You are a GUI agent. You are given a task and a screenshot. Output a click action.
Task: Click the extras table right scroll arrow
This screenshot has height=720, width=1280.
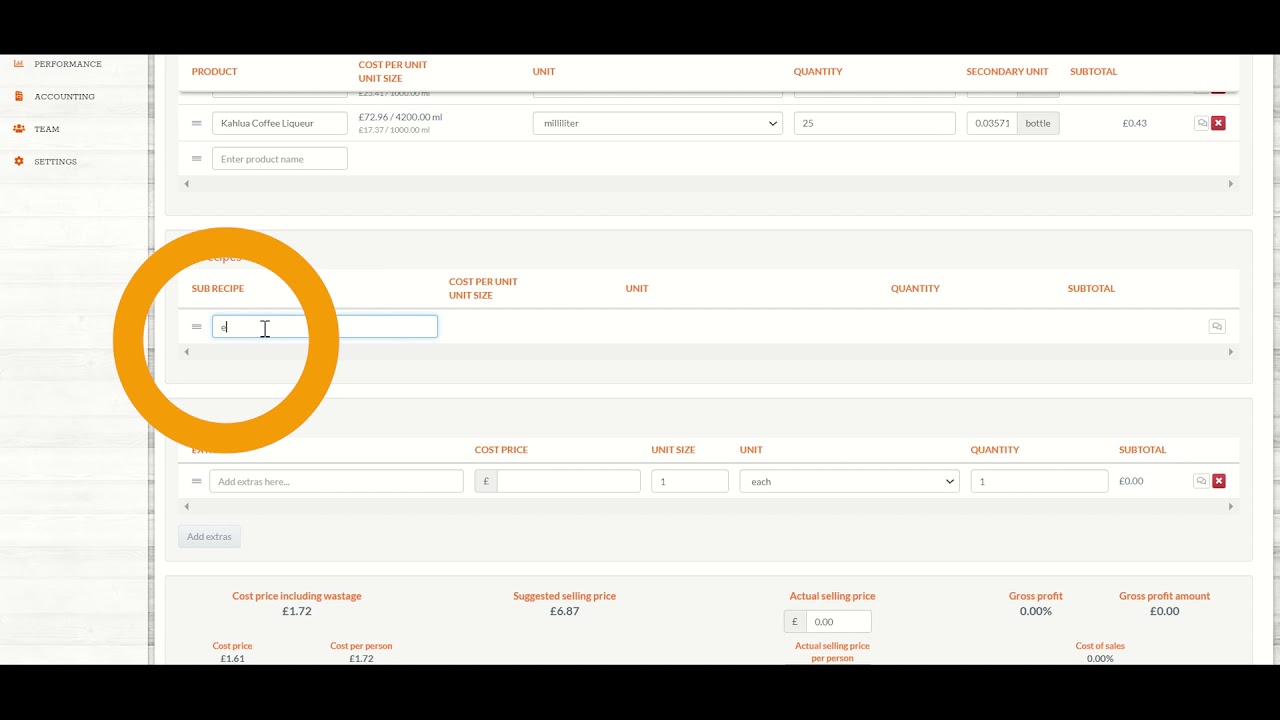tap(1231, 507)
